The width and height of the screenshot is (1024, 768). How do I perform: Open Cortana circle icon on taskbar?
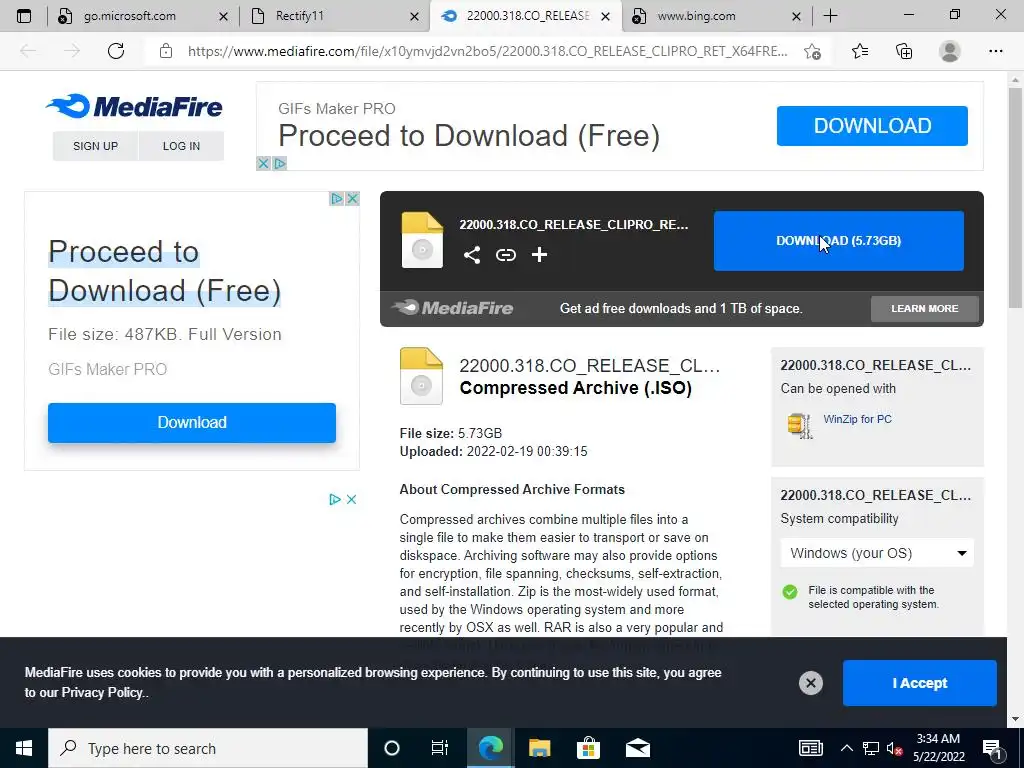(392, 748)
